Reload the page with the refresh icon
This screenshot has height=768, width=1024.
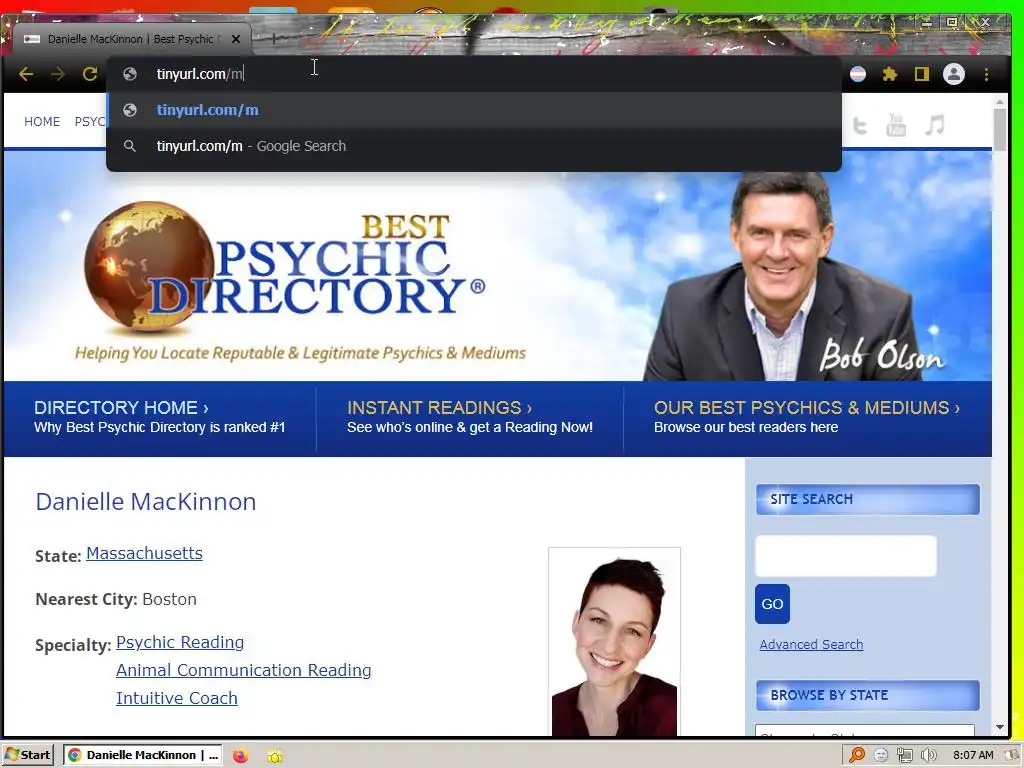tap(89, 74)
